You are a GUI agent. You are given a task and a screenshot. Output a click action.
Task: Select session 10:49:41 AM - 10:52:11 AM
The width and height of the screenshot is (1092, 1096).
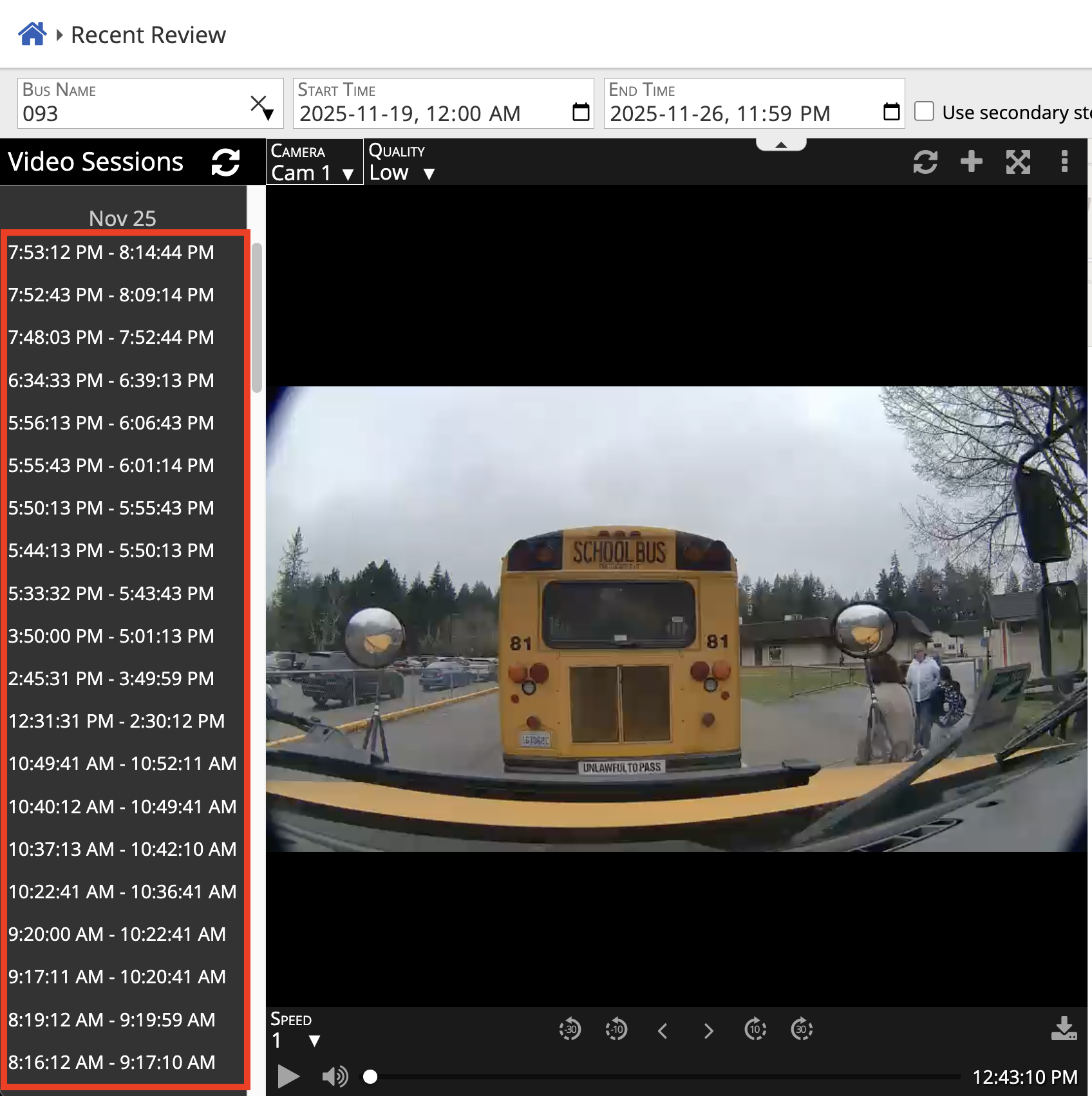pos(122,763)
